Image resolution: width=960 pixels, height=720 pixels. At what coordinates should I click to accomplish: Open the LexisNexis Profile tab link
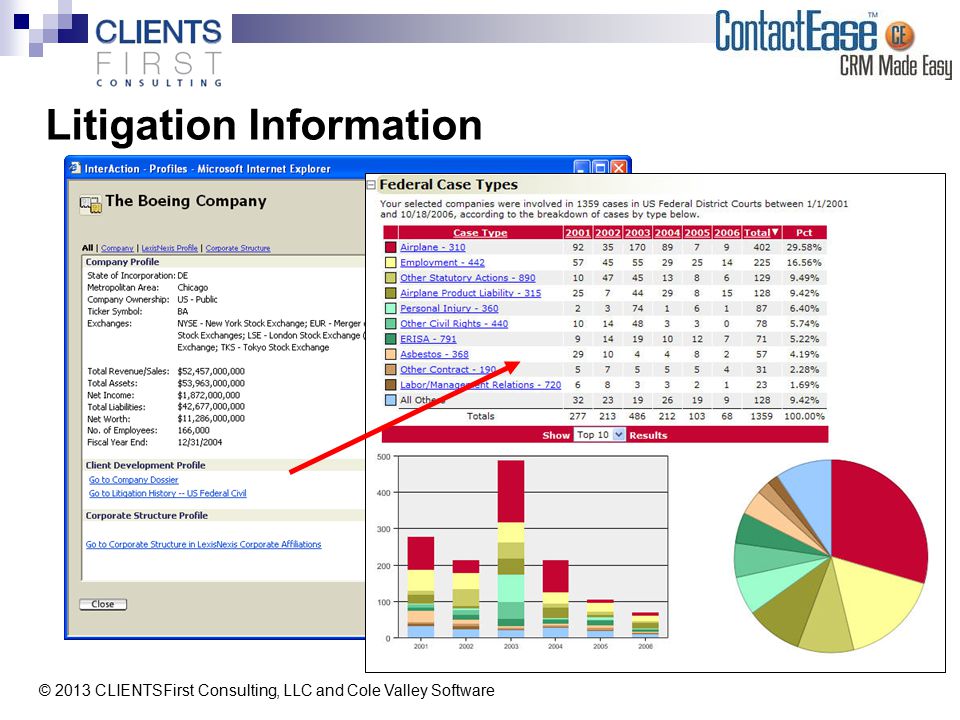pyautogui.click(x=170, y=248)
